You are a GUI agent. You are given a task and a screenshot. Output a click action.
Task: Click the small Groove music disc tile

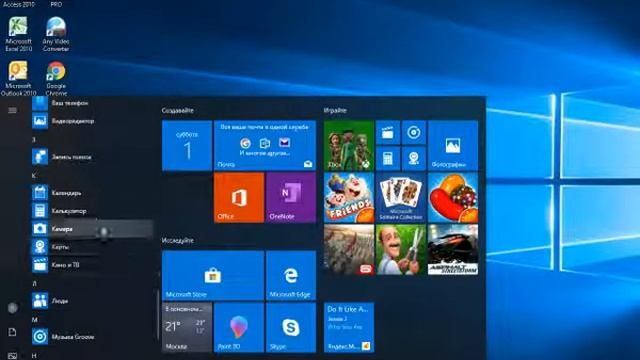[414, 133]
